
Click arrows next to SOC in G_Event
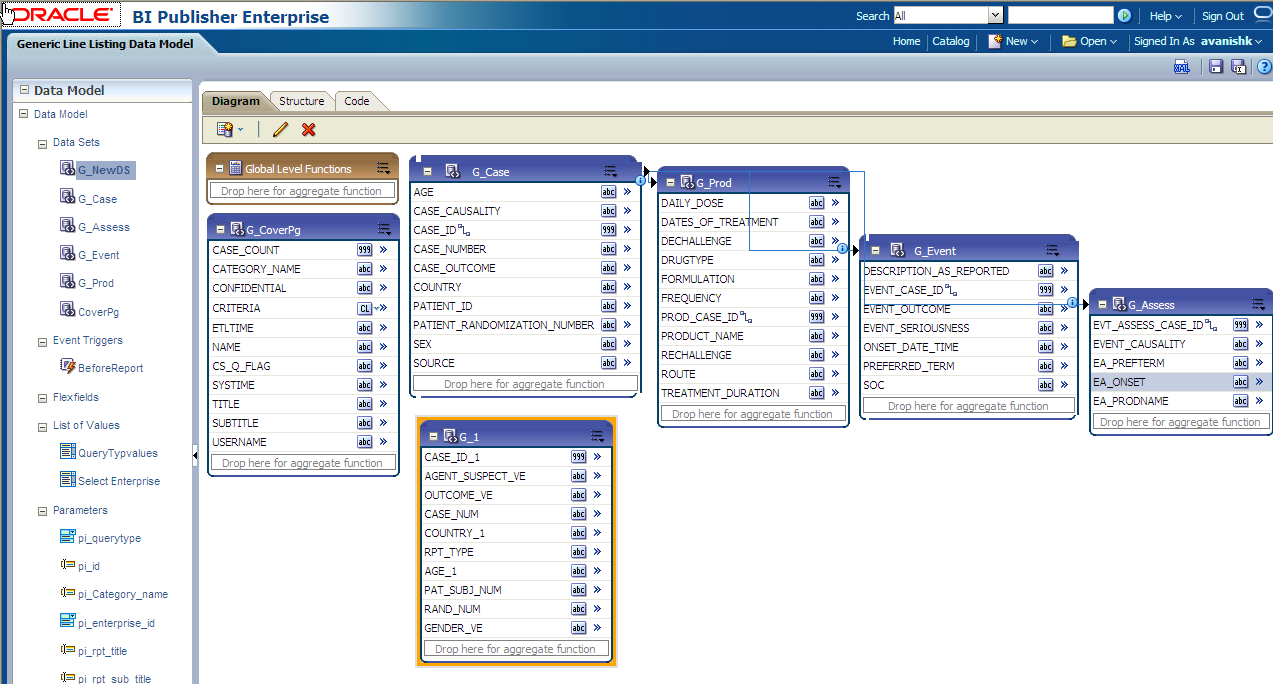(1064, 385)
